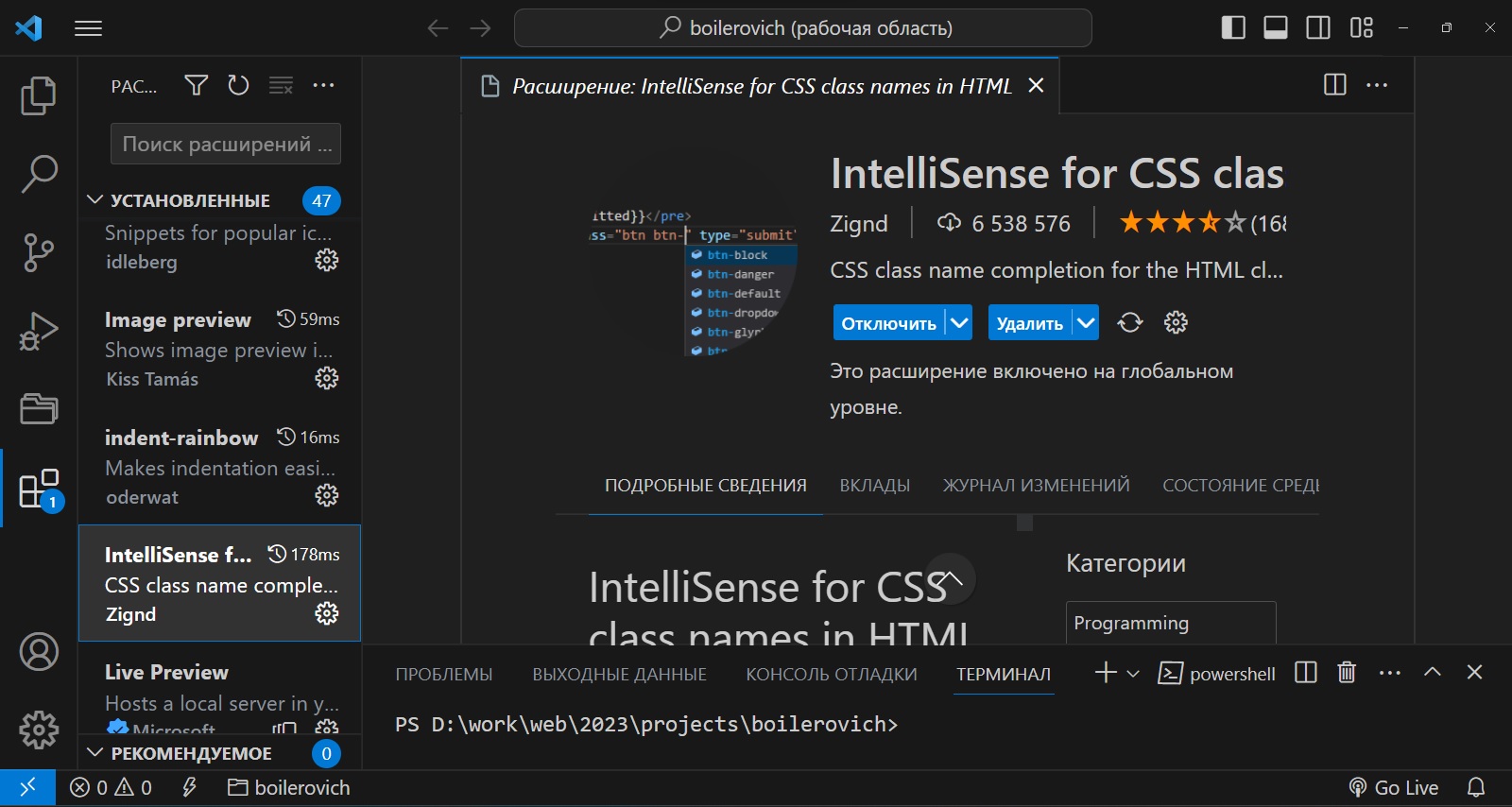The height and width of the screenshot is (807, 1512).
Task: Open the Search view in activity bar
Action: pyautogui.click(x=39, y=174)
